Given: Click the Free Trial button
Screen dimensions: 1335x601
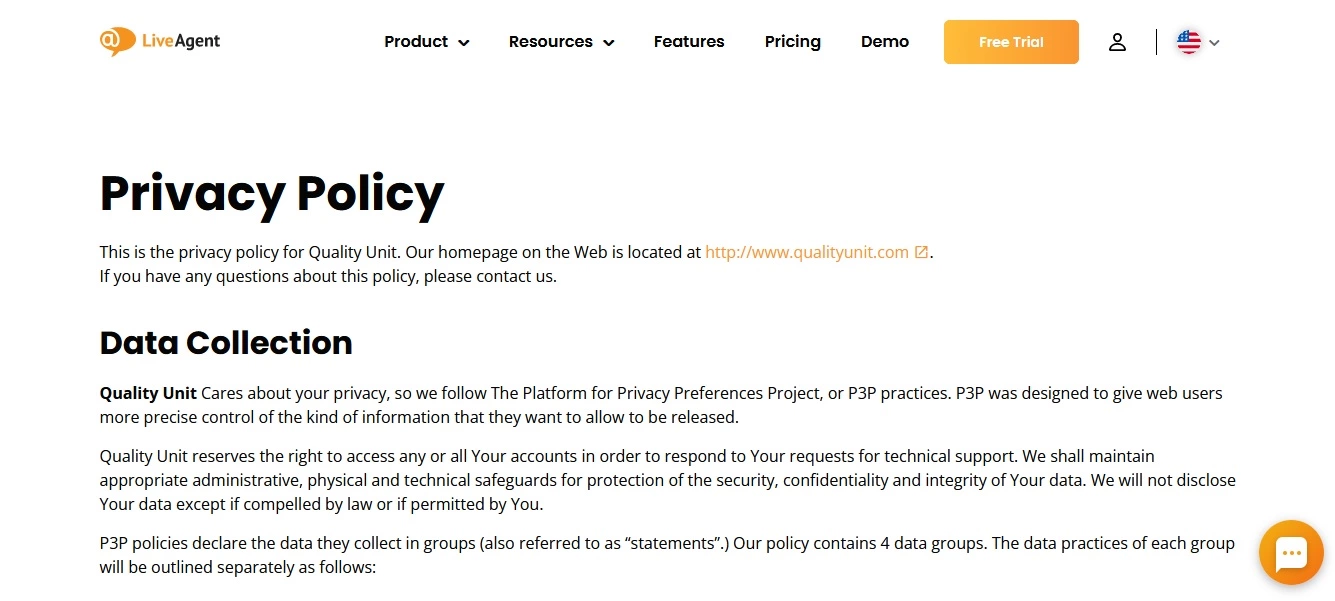Looking at the screenshot, I should tap(1010, 41).
